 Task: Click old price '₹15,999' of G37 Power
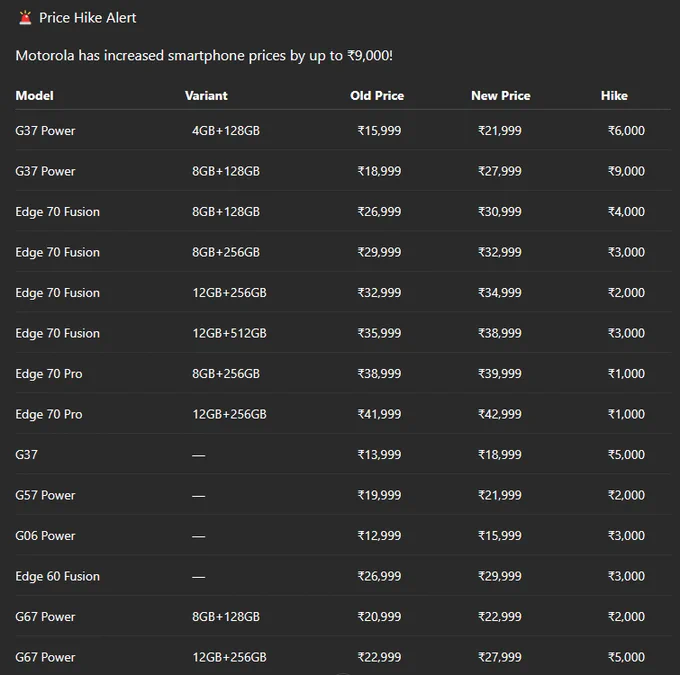(x=379, y=131)
